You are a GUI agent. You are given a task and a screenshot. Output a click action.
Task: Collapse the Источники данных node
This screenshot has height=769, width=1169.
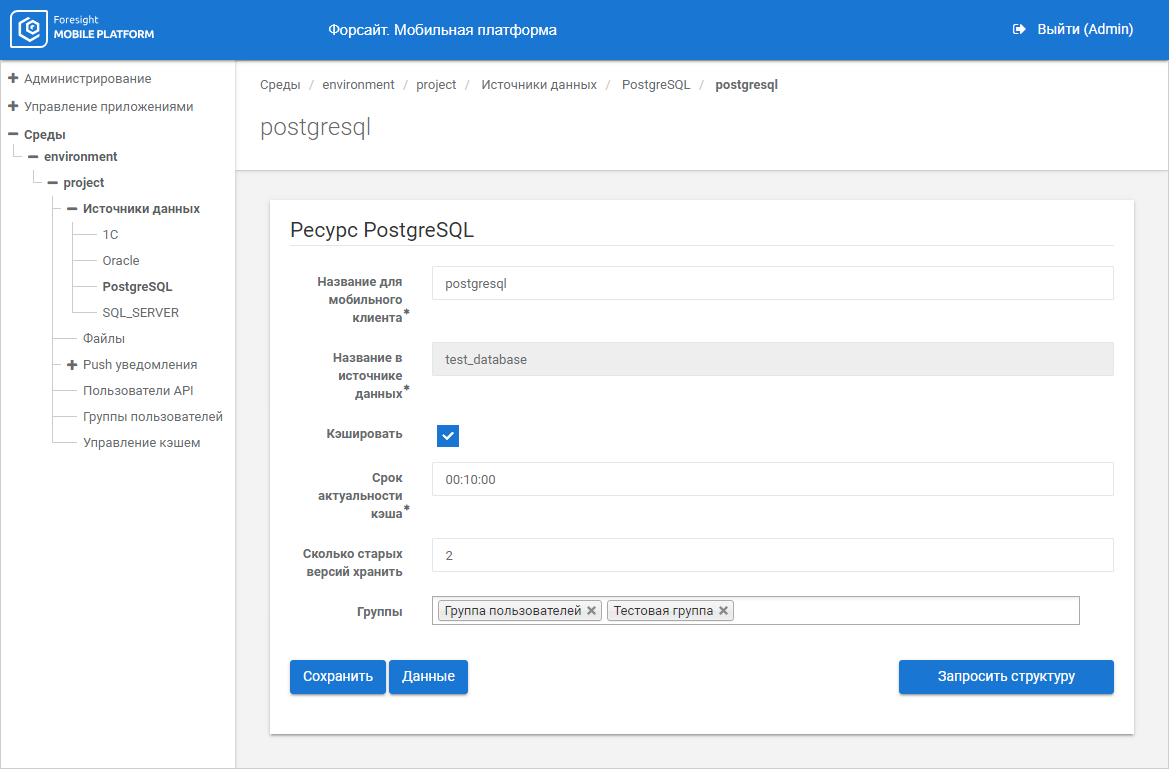(x=72, y=209)
